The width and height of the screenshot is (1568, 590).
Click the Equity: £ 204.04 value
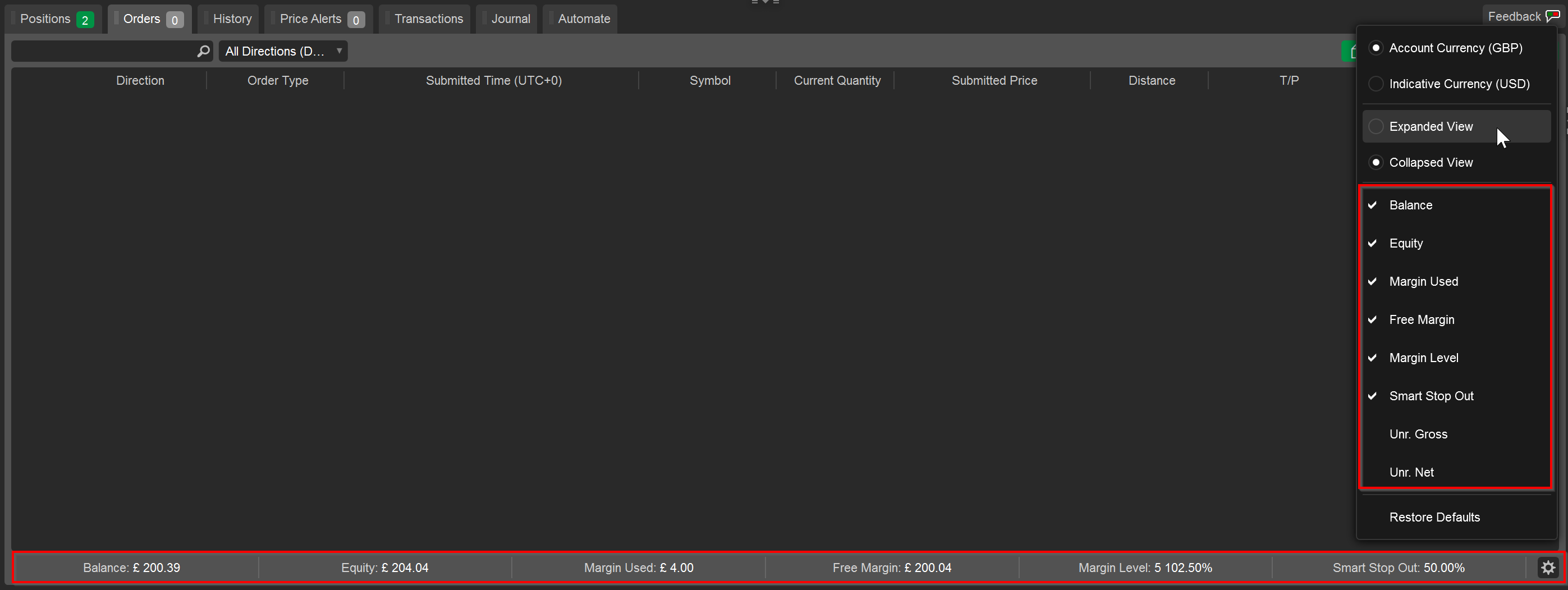coord(384,568)
